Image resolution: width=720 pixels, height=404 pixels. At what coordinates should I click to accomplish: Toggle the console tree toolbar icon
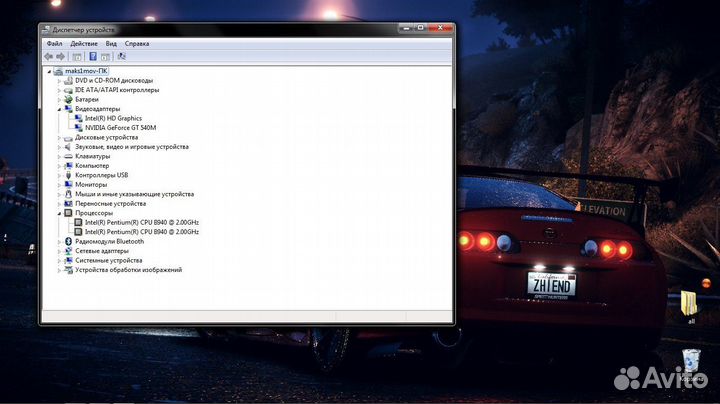click(x=77, y=56)
